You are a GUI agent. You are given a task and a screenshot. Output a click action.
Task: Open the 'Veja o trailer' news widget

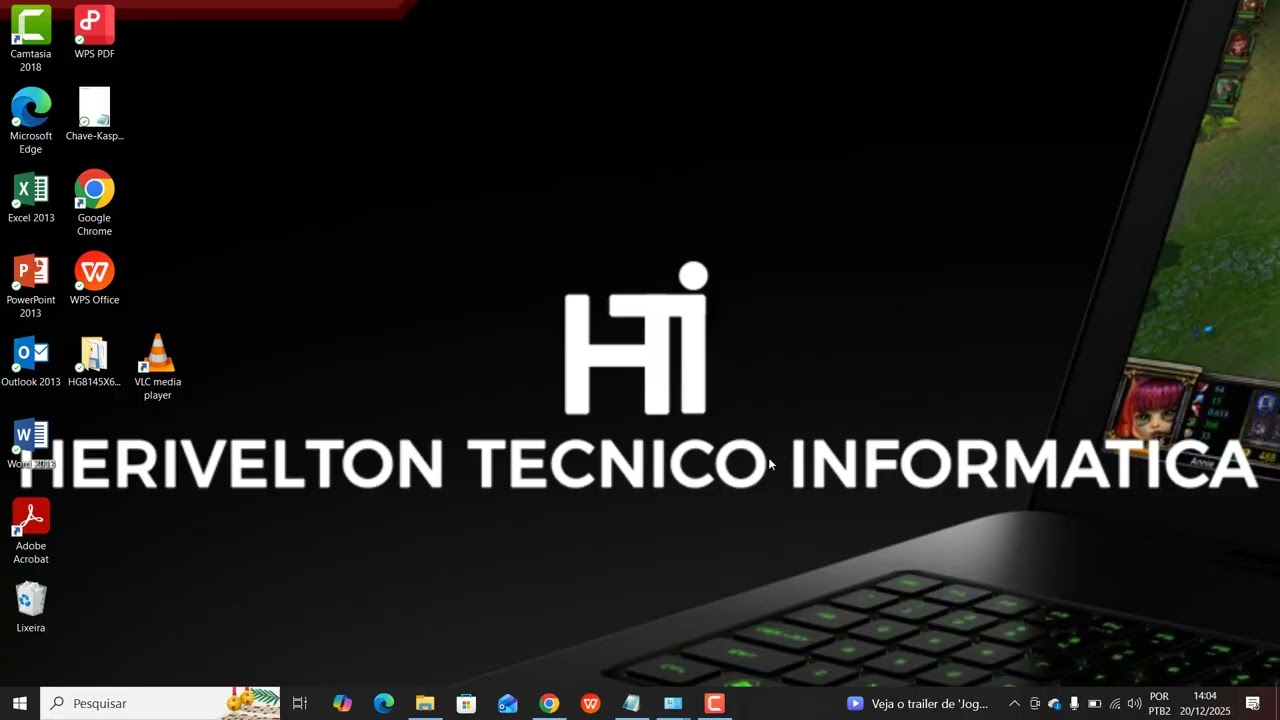coord(918,703)
